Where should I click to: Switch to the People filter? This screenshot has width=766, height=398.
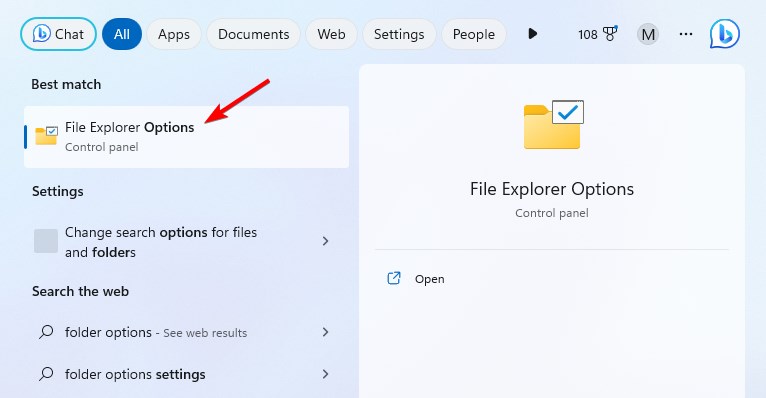tap(474, 34)
